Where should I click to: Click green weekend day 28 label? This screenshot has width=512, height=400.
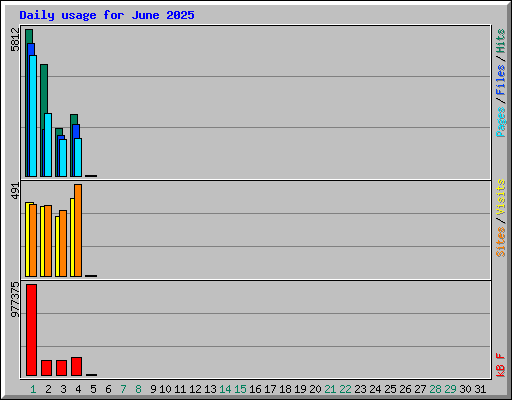(435, 389)
